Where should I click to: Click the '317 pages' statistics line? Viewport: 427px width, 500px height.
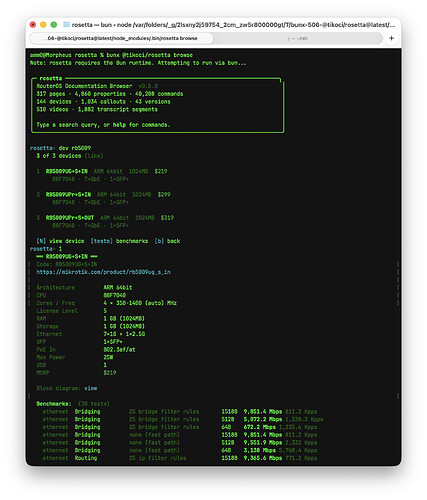110,94
